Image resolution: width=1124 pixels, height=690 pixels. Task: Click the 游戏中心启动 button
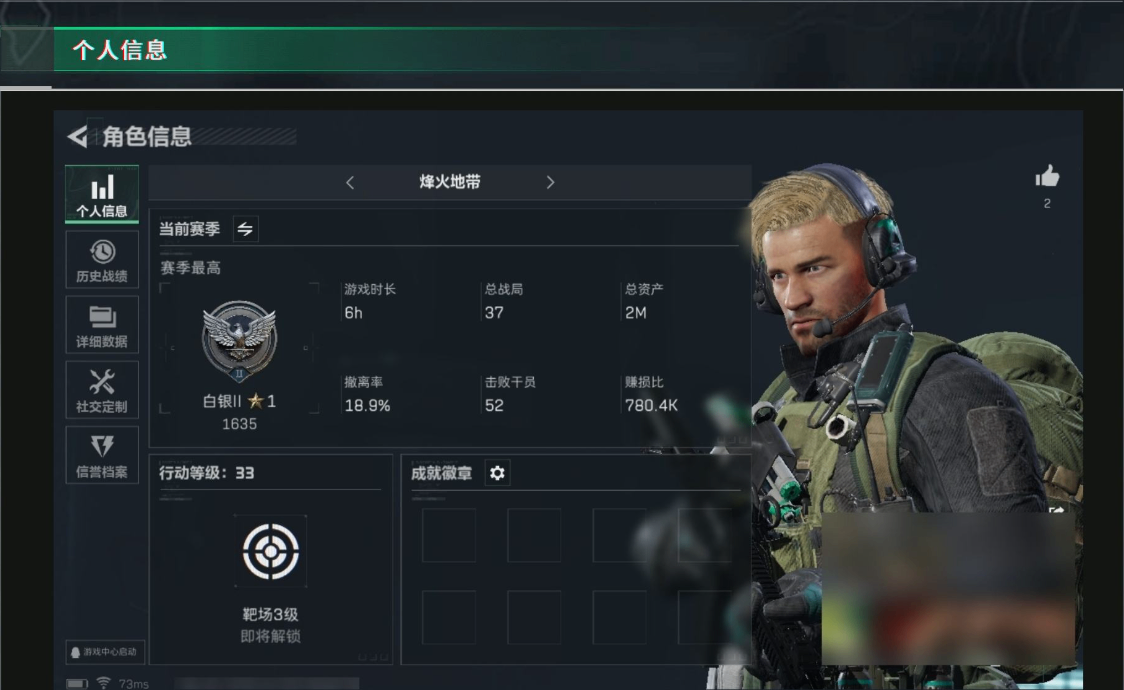click(x=105, y=652)
